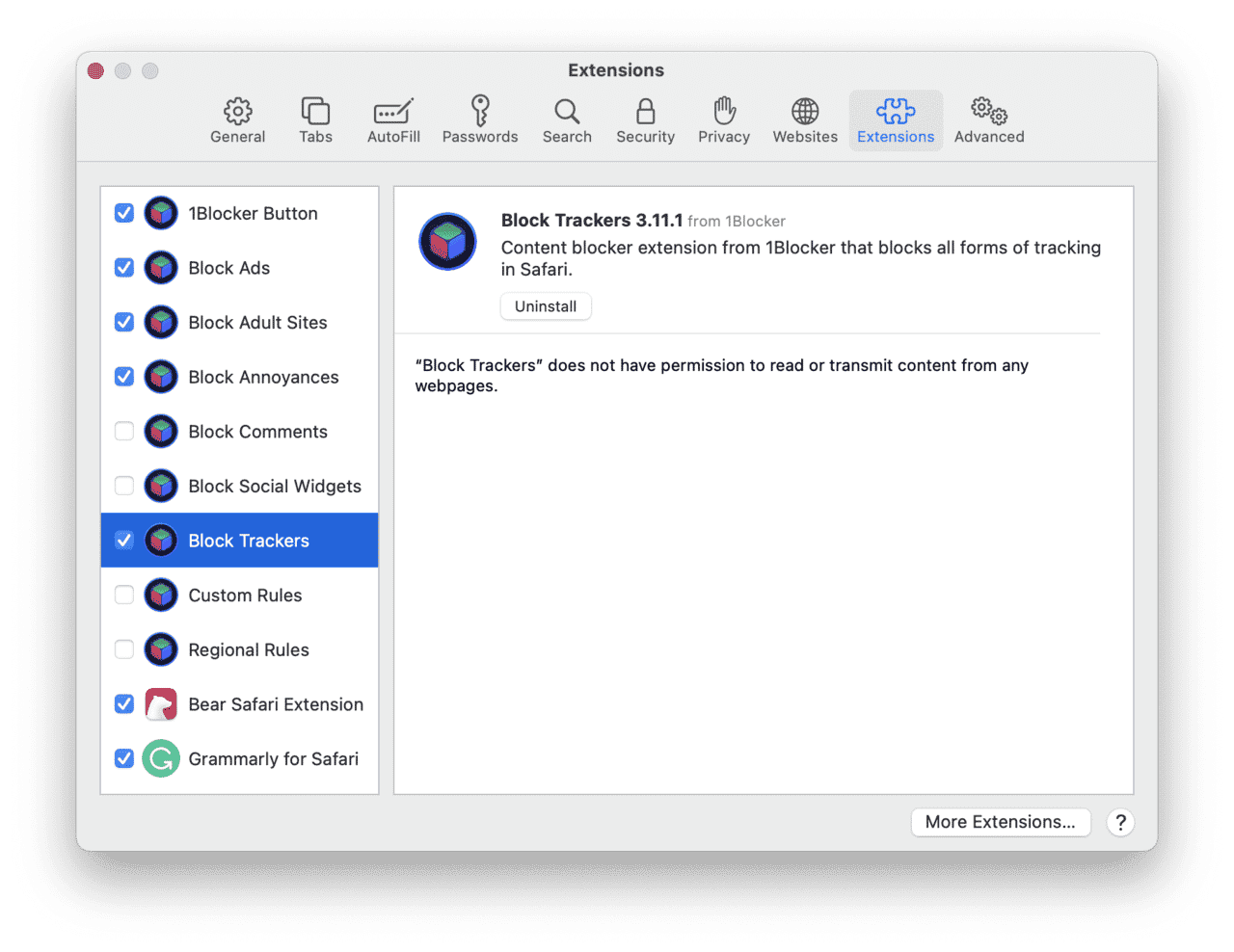1234x952 pixels.
Task: Open the AutoFill settings icon
Action: pos(393,118)
